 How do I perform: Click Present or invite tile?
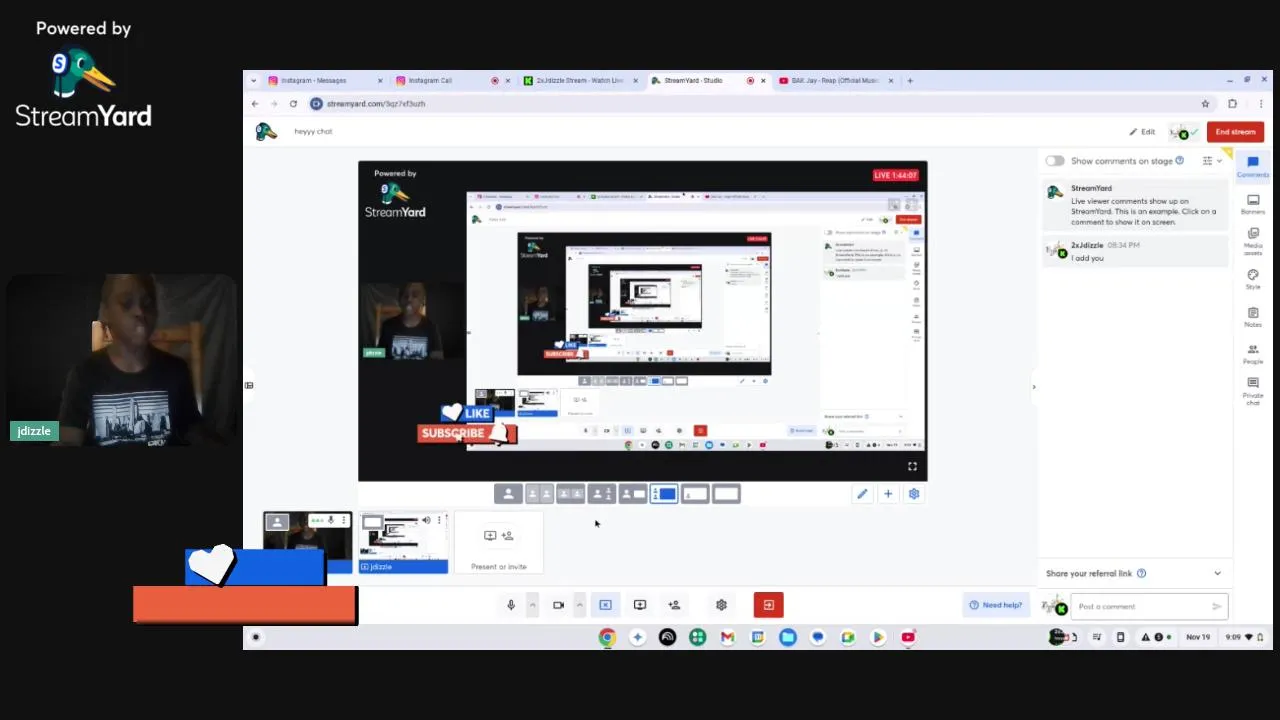point(498,542)
